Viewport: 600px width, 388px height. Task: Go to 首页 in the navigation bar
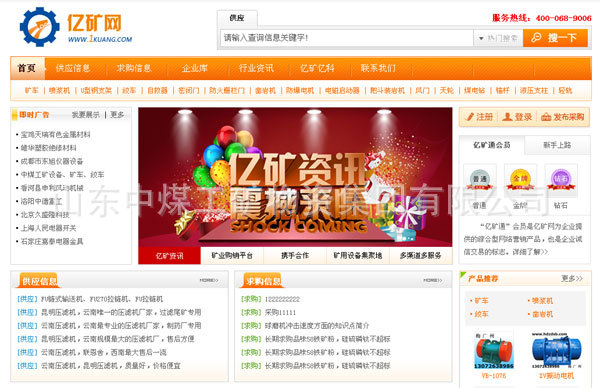[27, 68]
